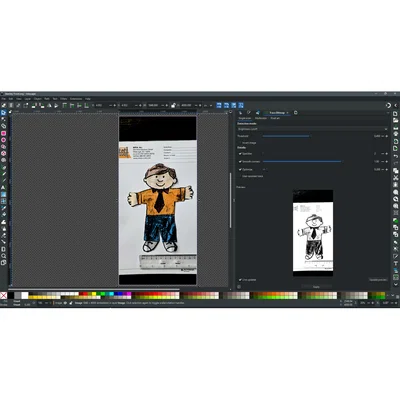This screenshot has width=400, height=400.
Task: Click Deselect icon in top toolbar
Action: pos(18,105)
